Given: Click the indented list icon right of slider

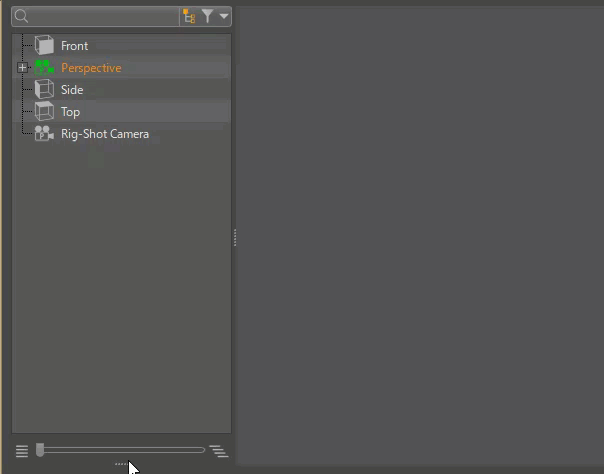Looking at the screenshot, I should click(x=219, y=451).
